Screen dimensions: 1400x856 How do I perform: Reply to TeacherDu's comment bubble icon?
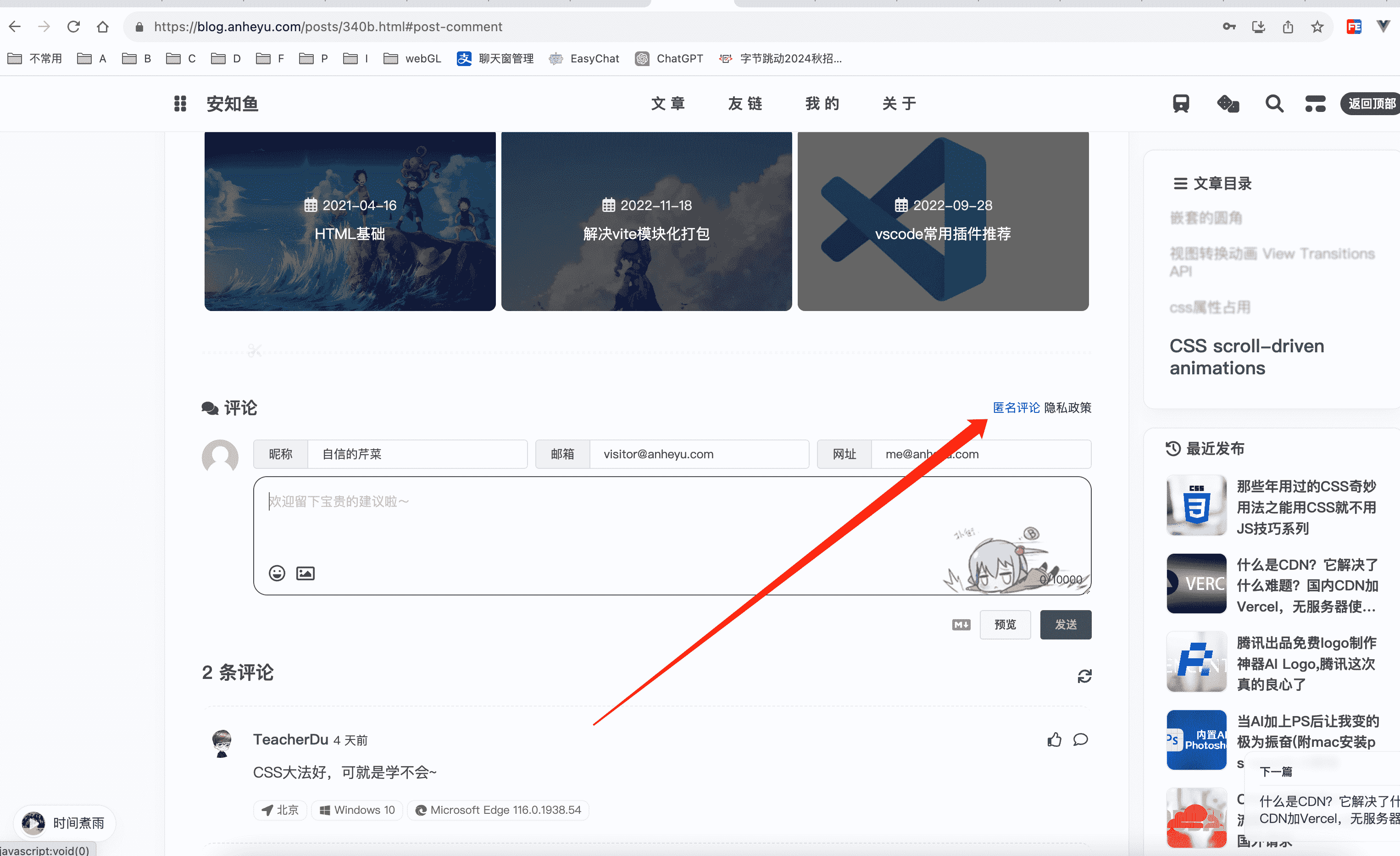point(1080,739)
